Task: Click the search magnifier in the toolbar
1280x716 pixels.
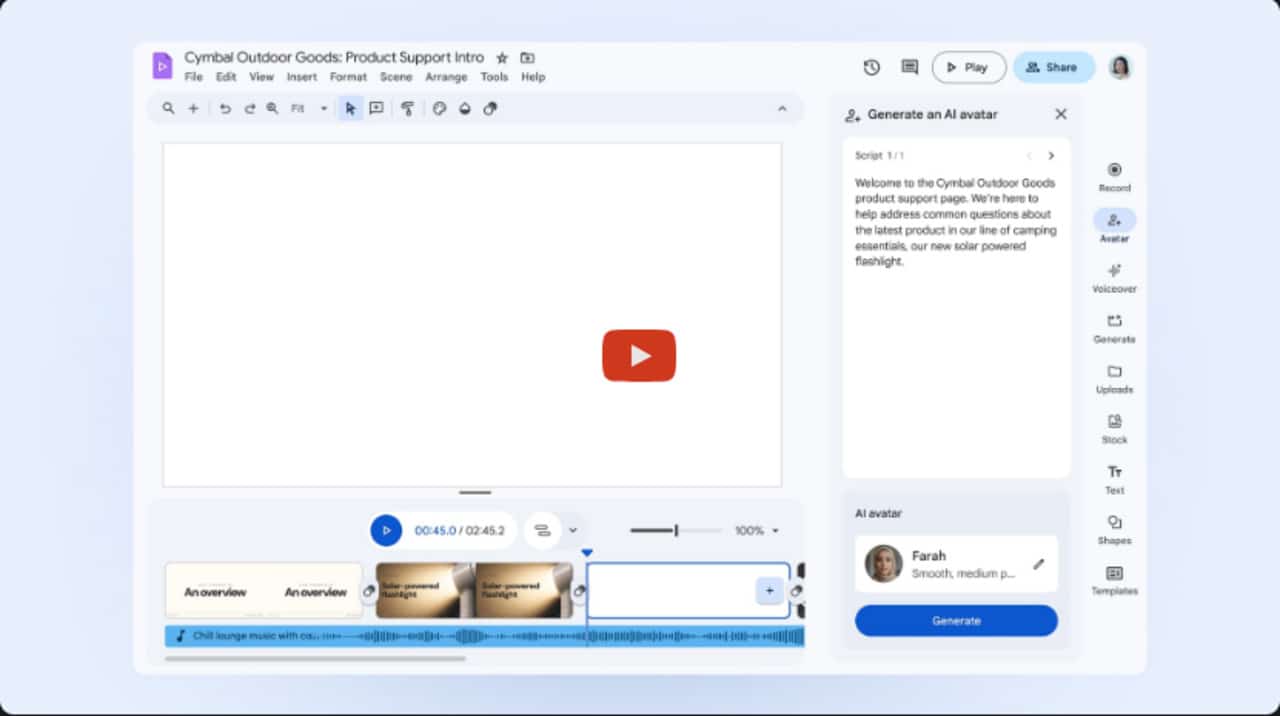Action: [x=168, y=108]
